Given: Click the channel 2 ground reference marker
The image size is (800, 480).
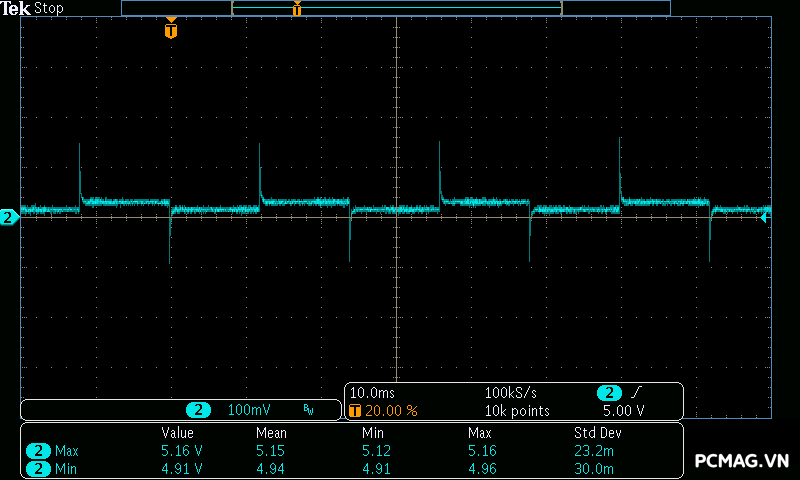Looking at the screenshot, I should (x=8, y=217).
